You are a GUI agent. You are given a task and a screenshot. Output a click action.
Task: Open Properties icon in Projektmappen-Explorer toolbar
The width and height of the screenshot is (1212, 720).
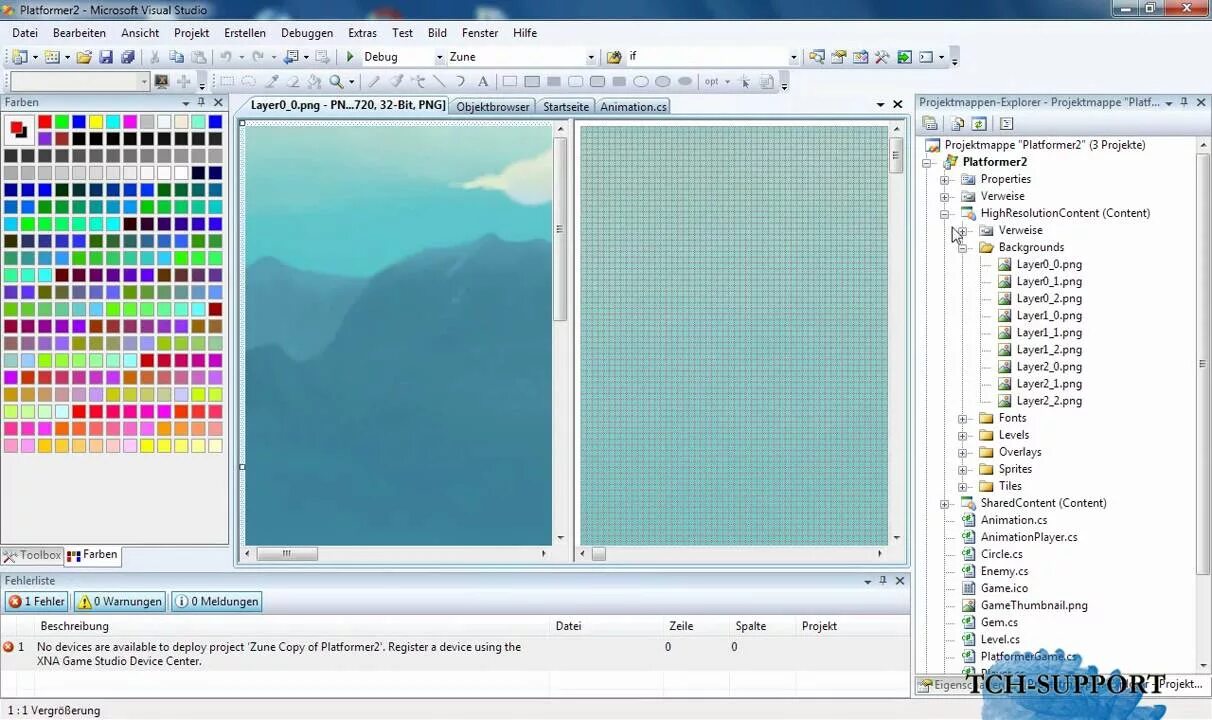coord(930,124)
